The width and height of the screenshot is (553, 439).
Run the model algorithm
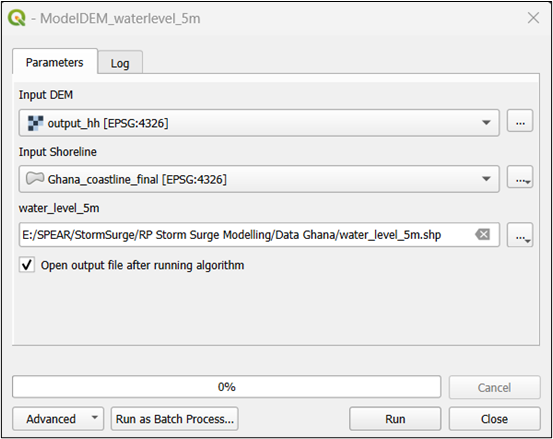(x=395, y=419)
